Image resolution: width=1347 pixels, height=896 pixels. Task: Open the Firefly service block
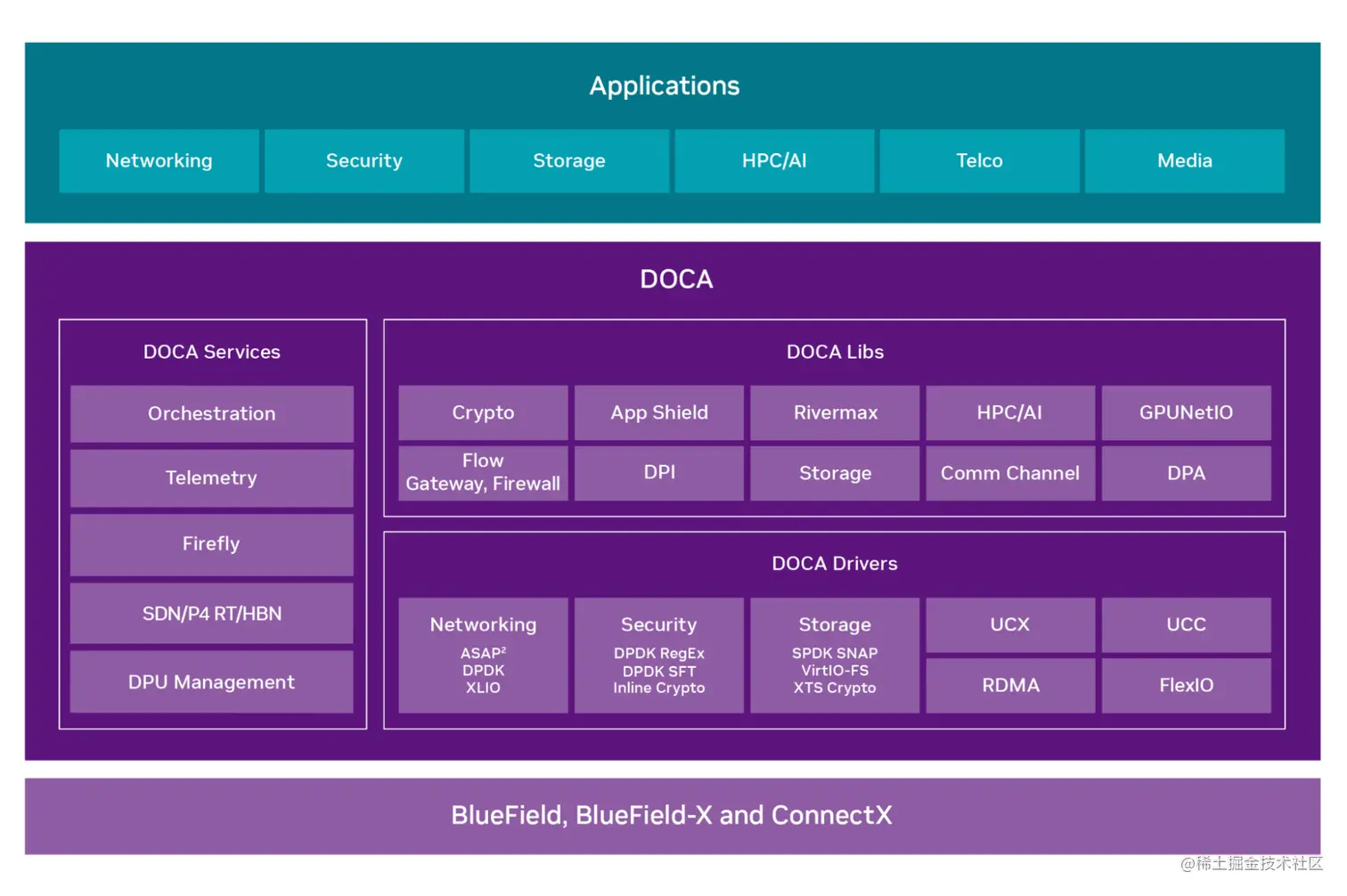[x=211, y=544]
